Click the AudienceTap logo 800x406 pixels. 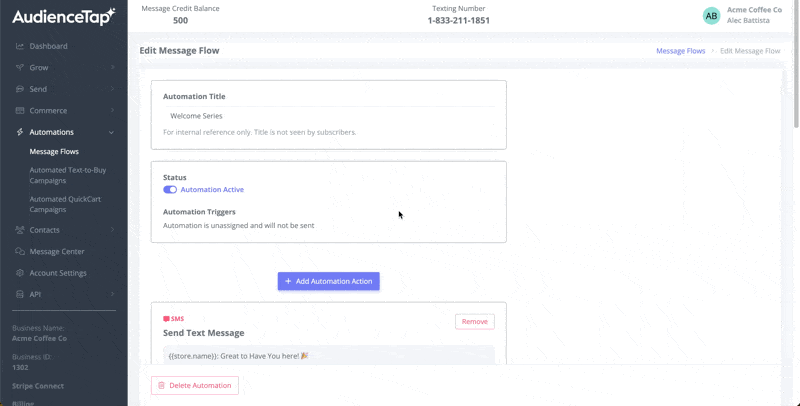pos(64,17)
